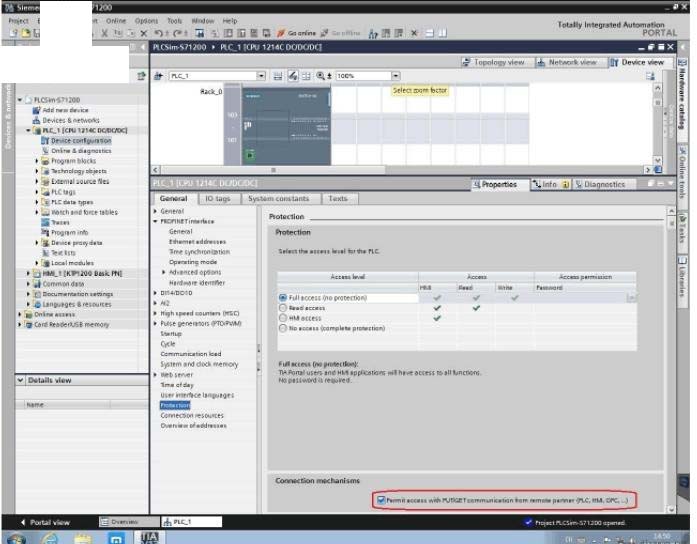Viewport: 697px width, 544px height.
Task: Click the zoom in magnifier icon
Action: click(x=320, y=76)
